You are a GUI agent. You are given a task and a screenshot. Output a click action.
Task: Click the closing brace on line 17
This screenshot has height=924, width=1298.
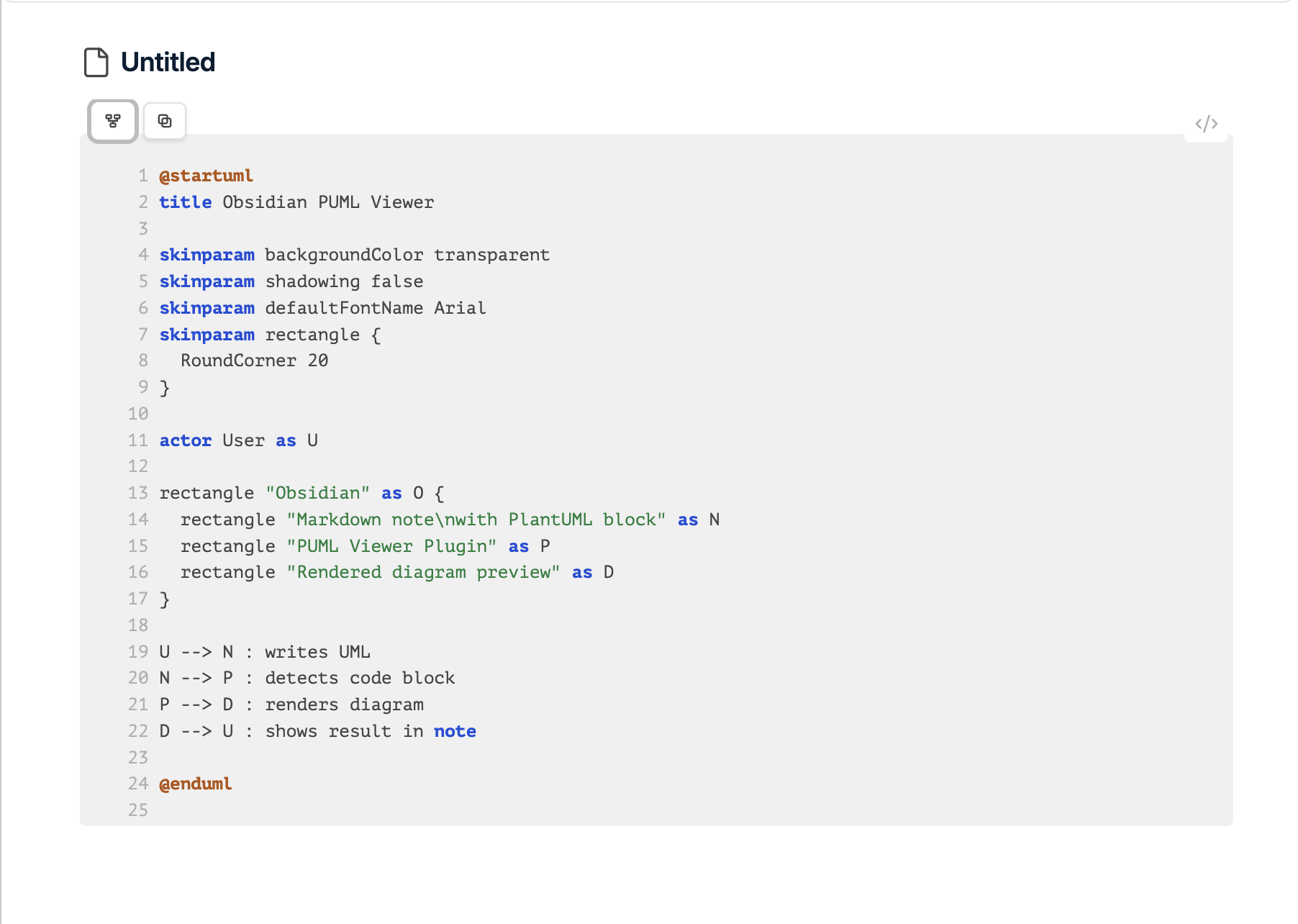[165, 599]
